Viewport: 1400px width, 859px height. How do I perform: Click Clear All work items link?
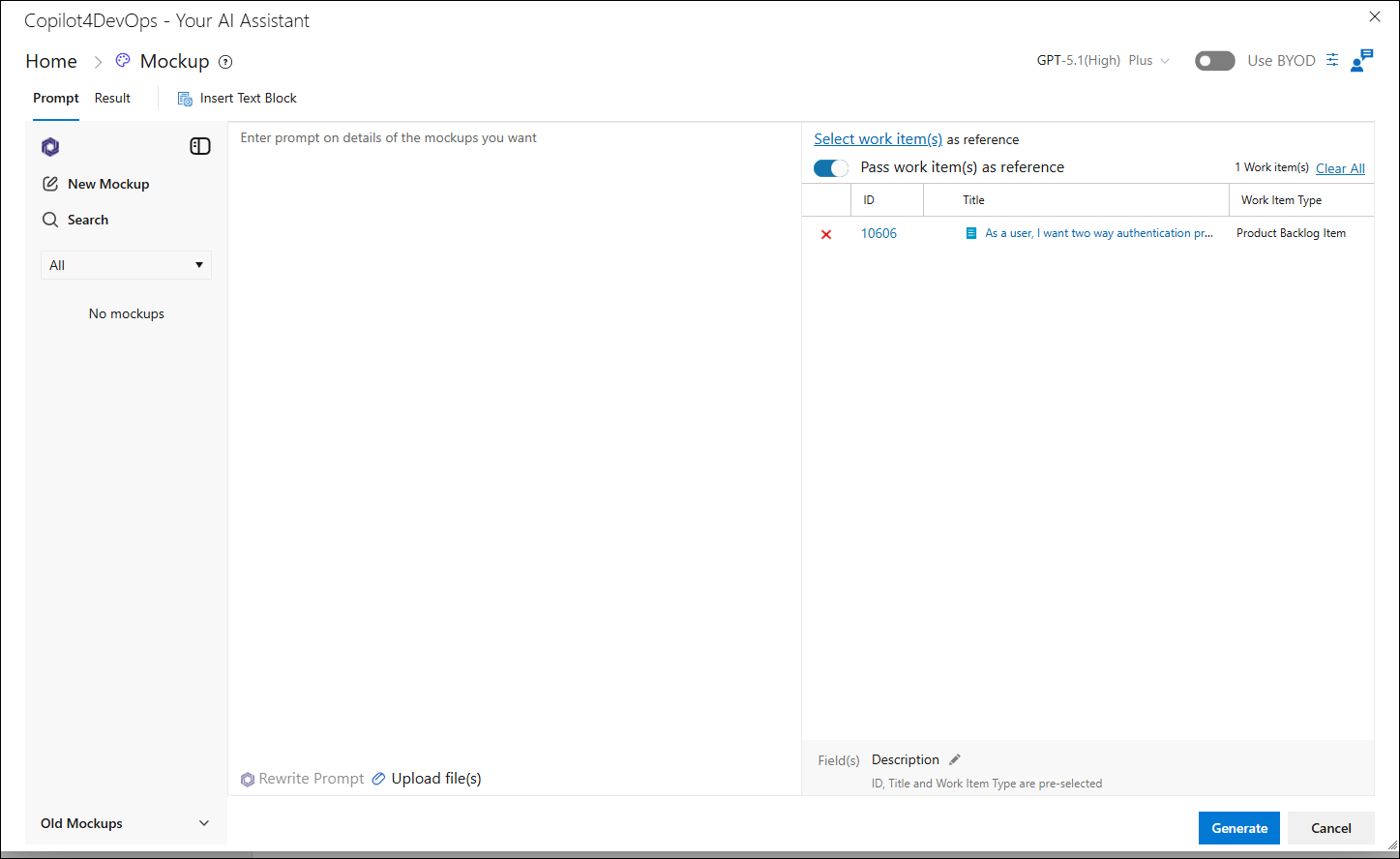1340,168
